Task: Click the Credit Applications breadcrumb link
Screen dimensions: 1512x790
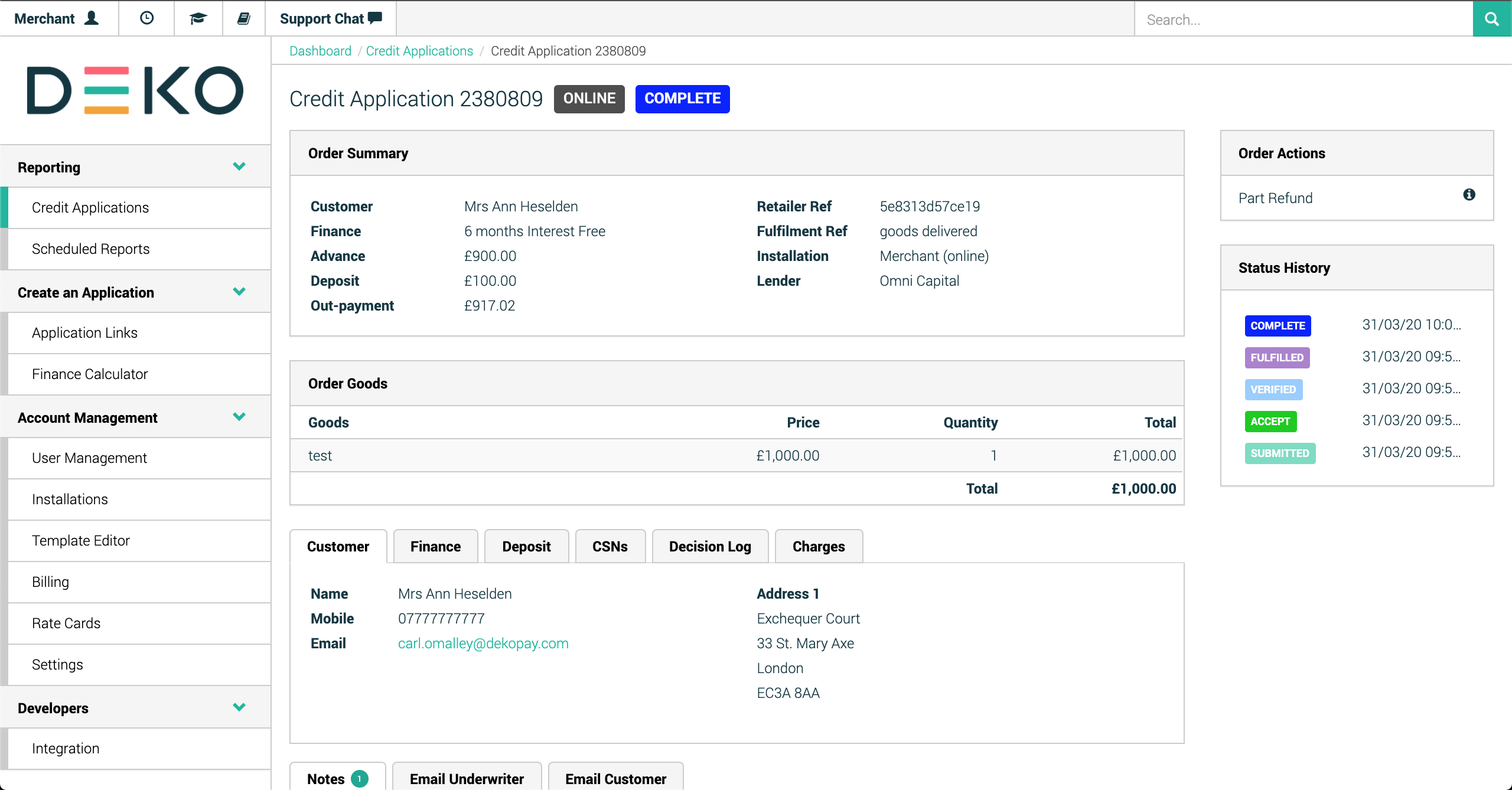Action: coord(419,51)
